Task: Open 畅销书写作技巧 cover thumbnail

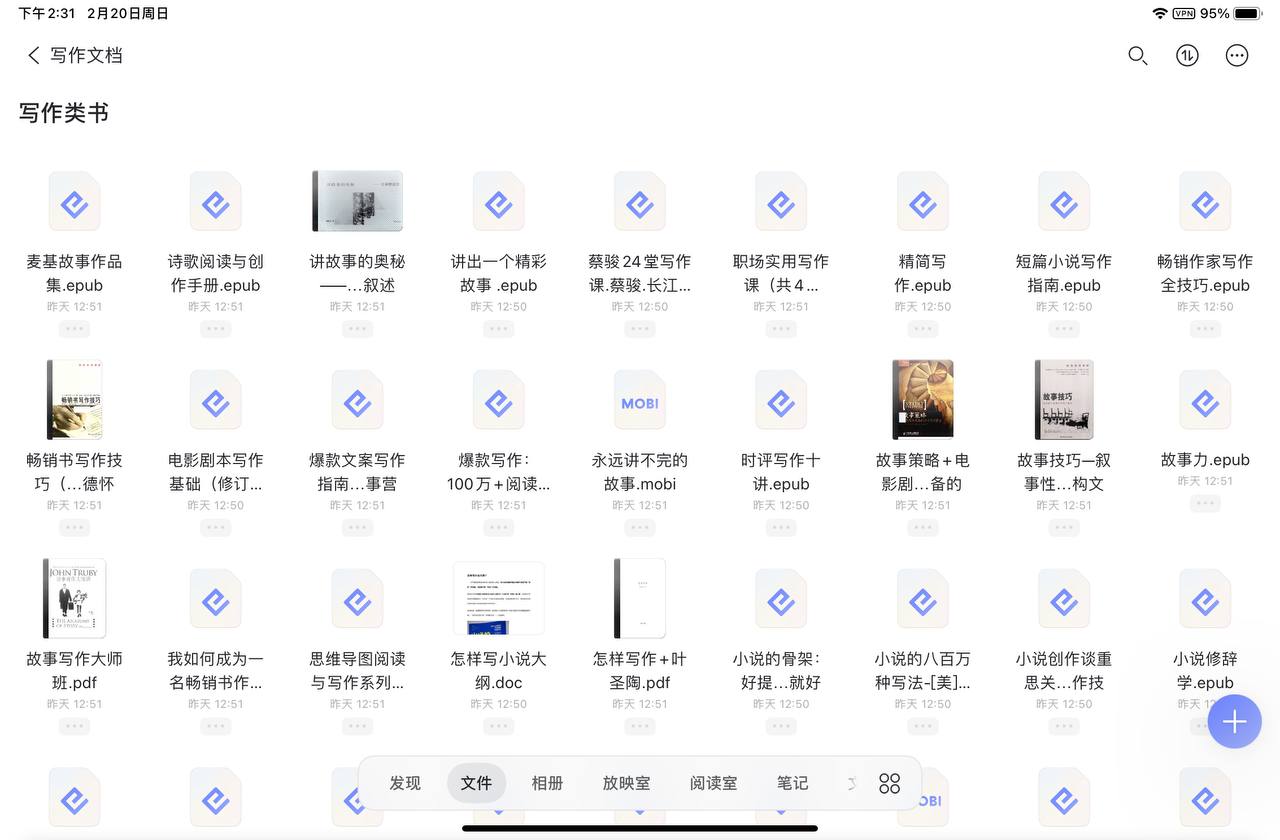Action: pos(74,400)
